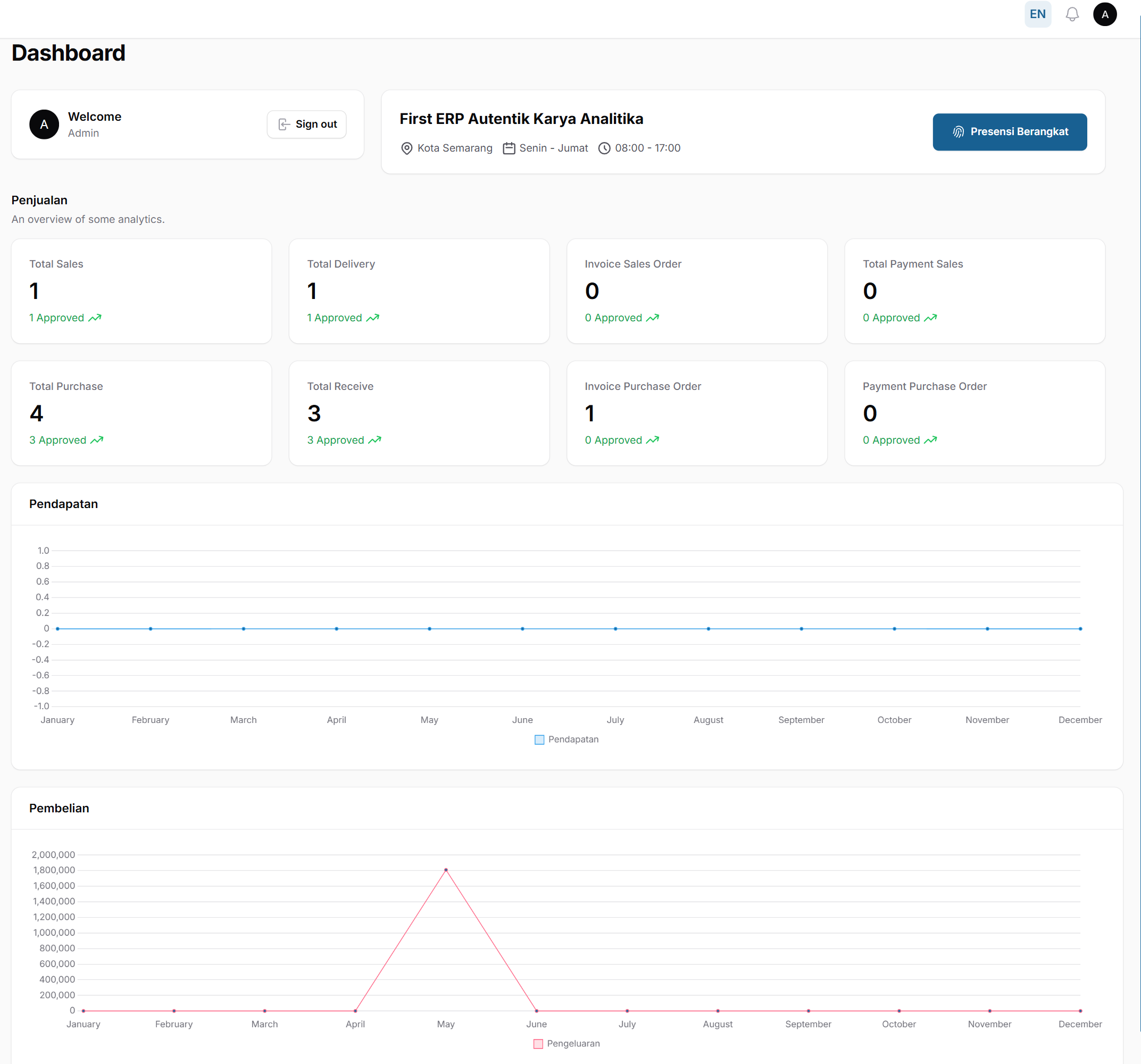Click the Admin avatar in Welcome card
Image resolution: width=1141 pixels, height=1064 pixels.
(44, 124)
